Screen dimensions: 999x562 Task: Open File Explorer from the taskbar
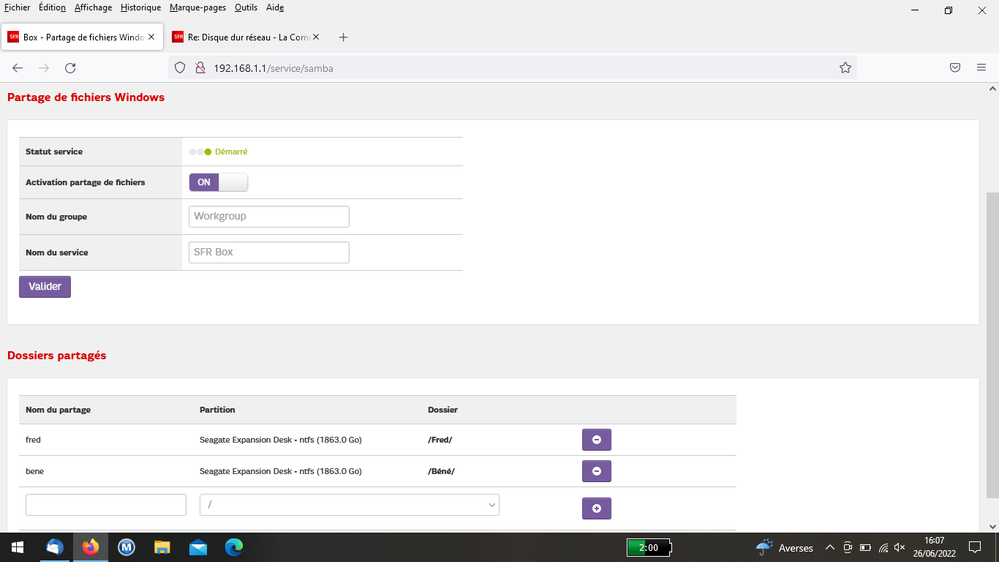click(162, 547)
